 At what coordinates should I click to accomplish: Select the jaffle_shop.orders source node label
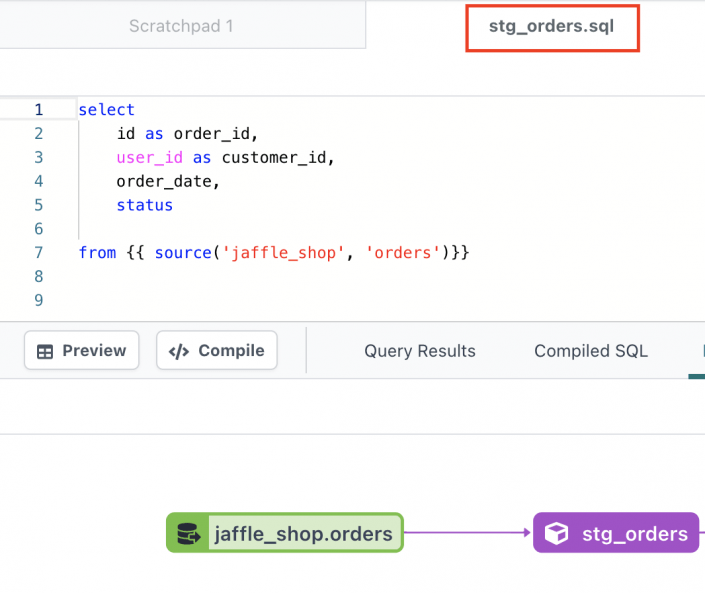[x=303, y=534]
